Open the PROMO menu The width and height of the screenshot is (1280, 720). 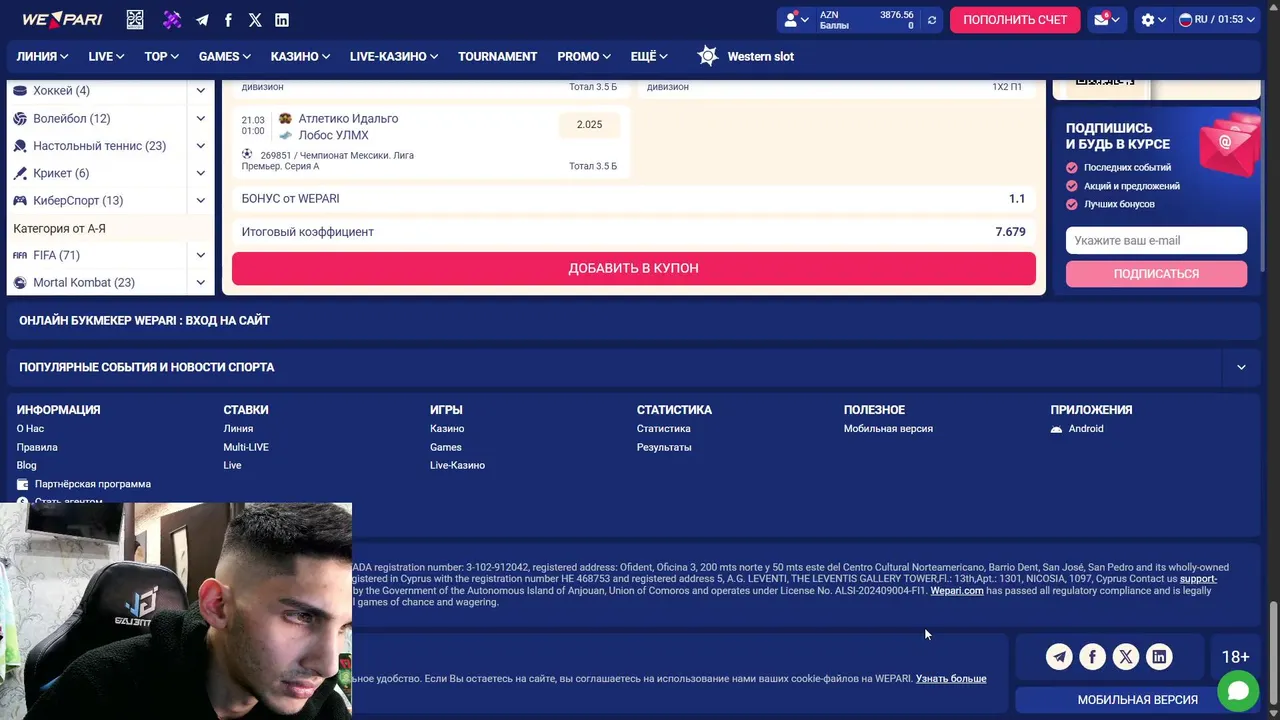584,56
